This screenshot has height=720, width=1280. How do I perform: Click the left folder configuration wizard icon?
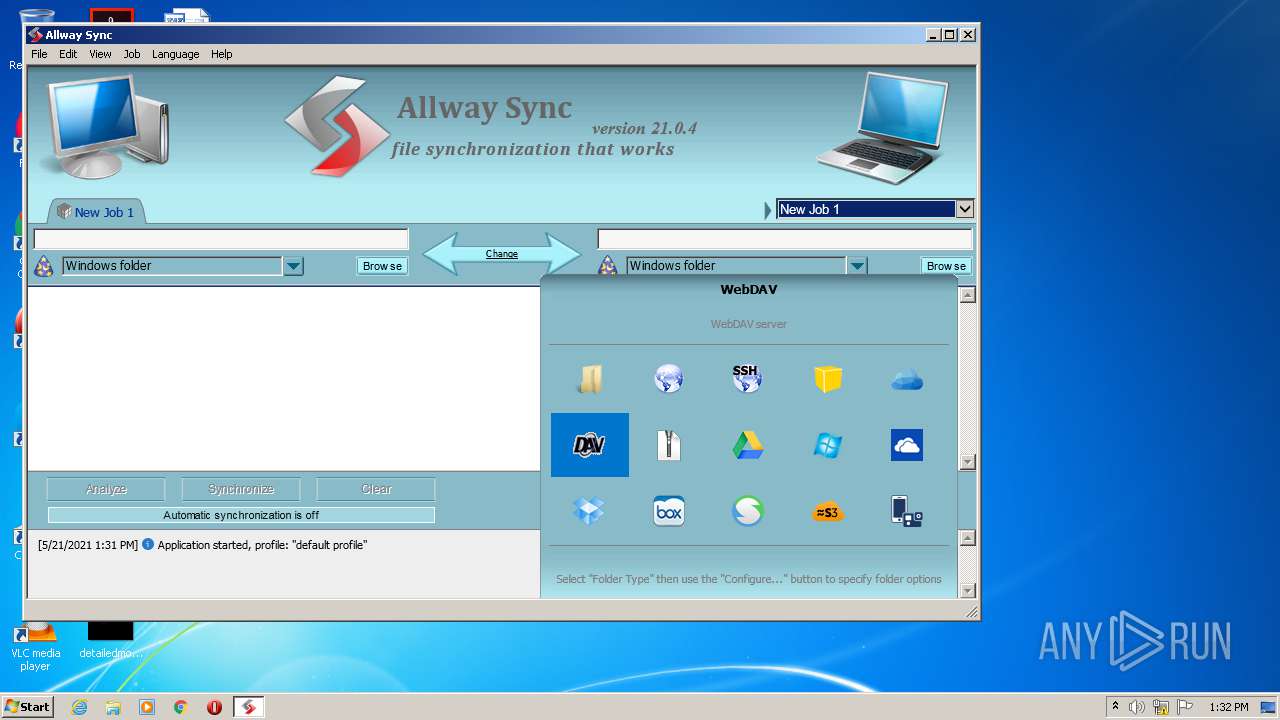pos(44,266)
